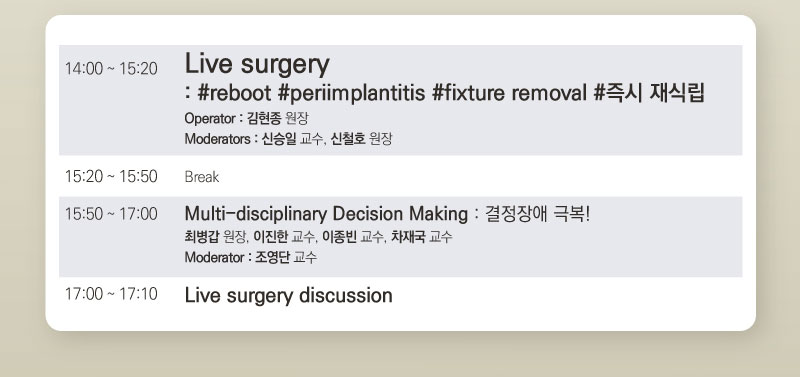The width and height of the screenshot is (800, 377).
Task: Click speaker 차재국 교수
Action: 421,237
